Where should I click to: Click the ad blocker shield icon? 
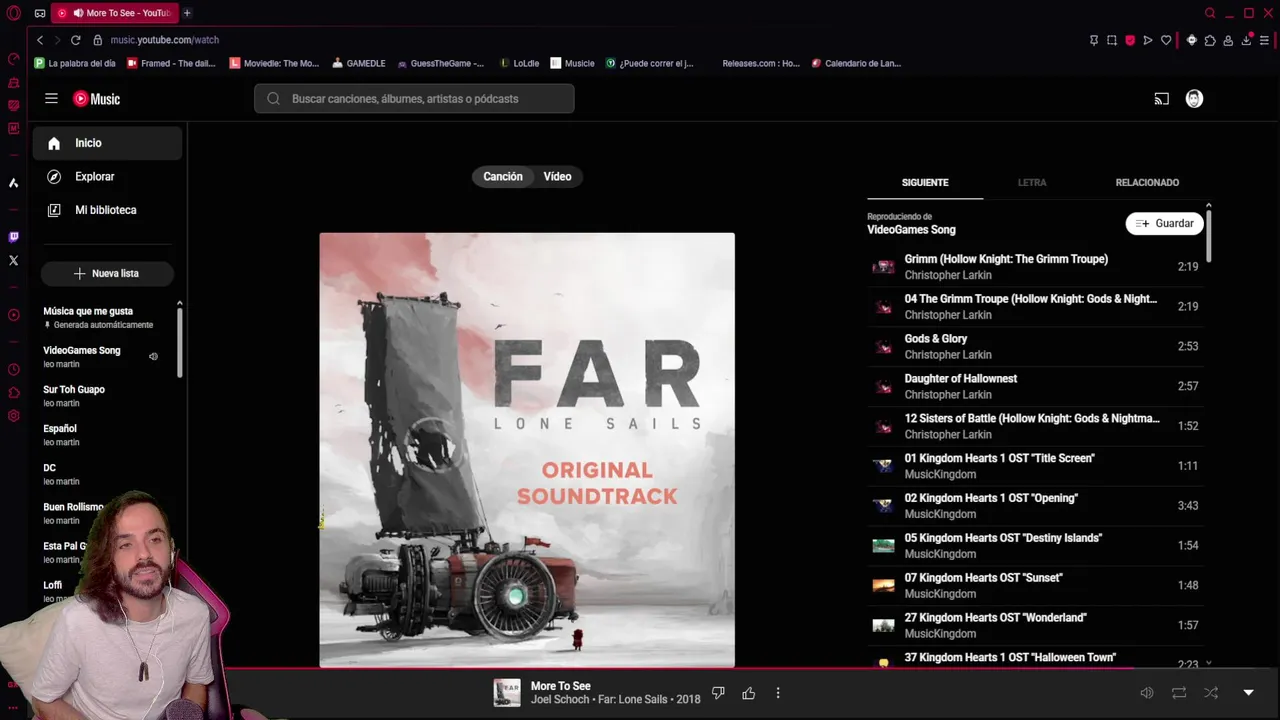click(x=1130, y=40)
